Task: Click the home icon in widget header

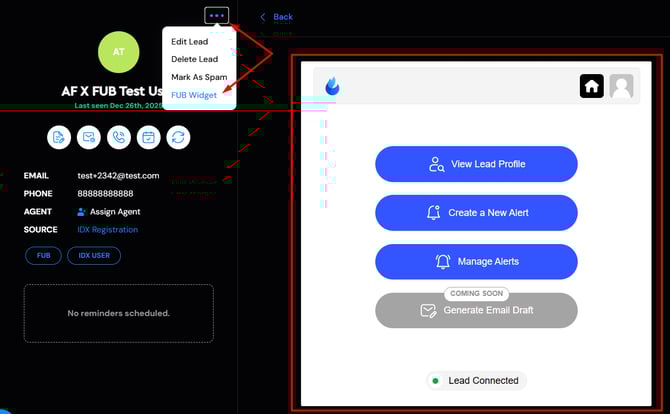Action: pos(591,86)
